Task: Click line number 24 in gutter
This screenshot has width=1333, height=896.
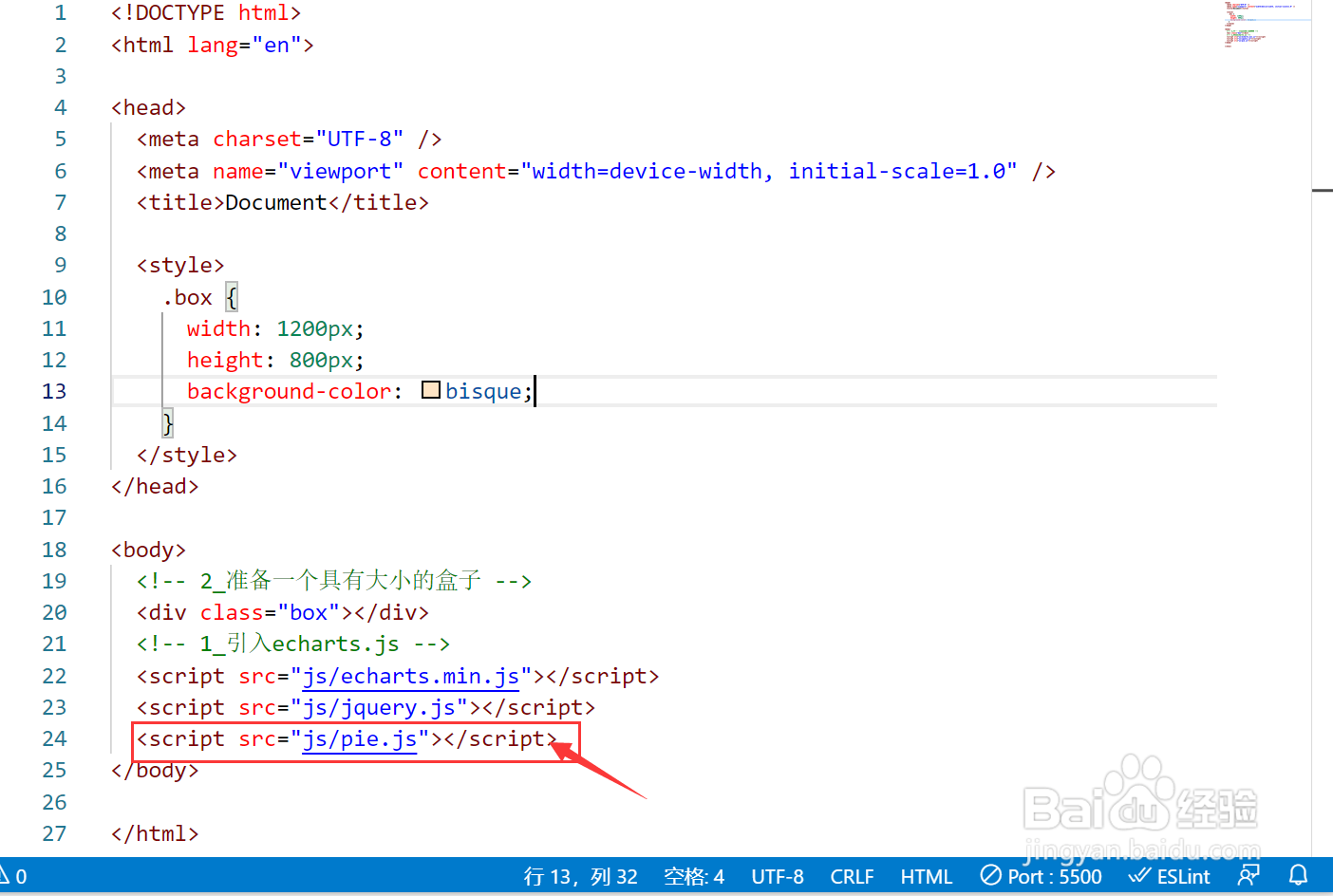Action: coord(54,738)
